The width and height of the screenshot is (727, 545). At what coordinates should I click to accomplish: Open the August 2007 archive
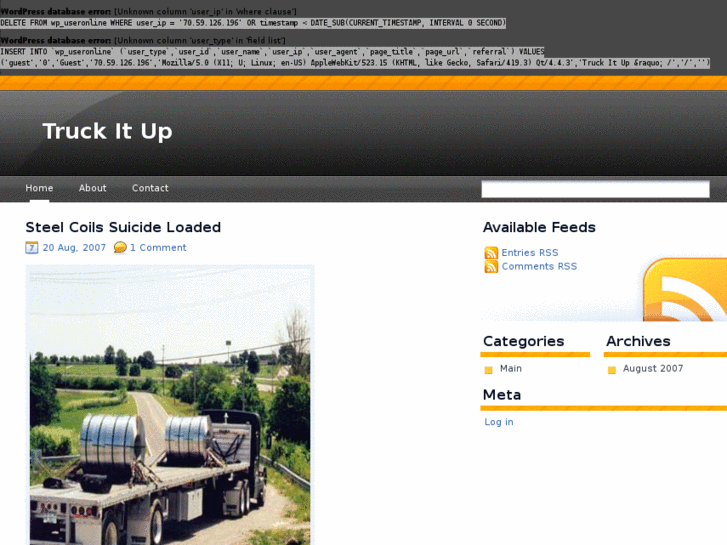point(653,368)
